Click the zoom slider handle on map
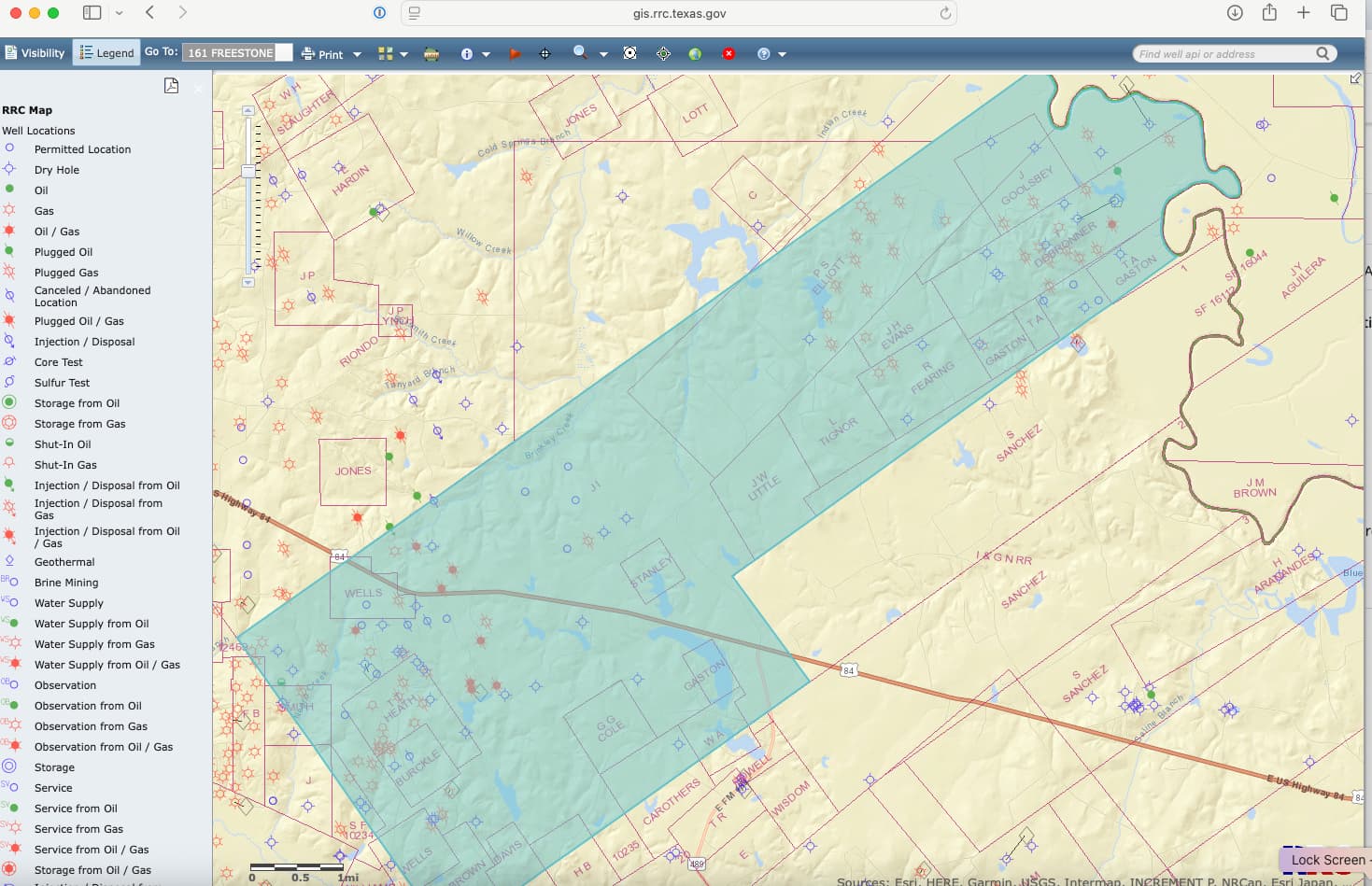 [248, 171]
